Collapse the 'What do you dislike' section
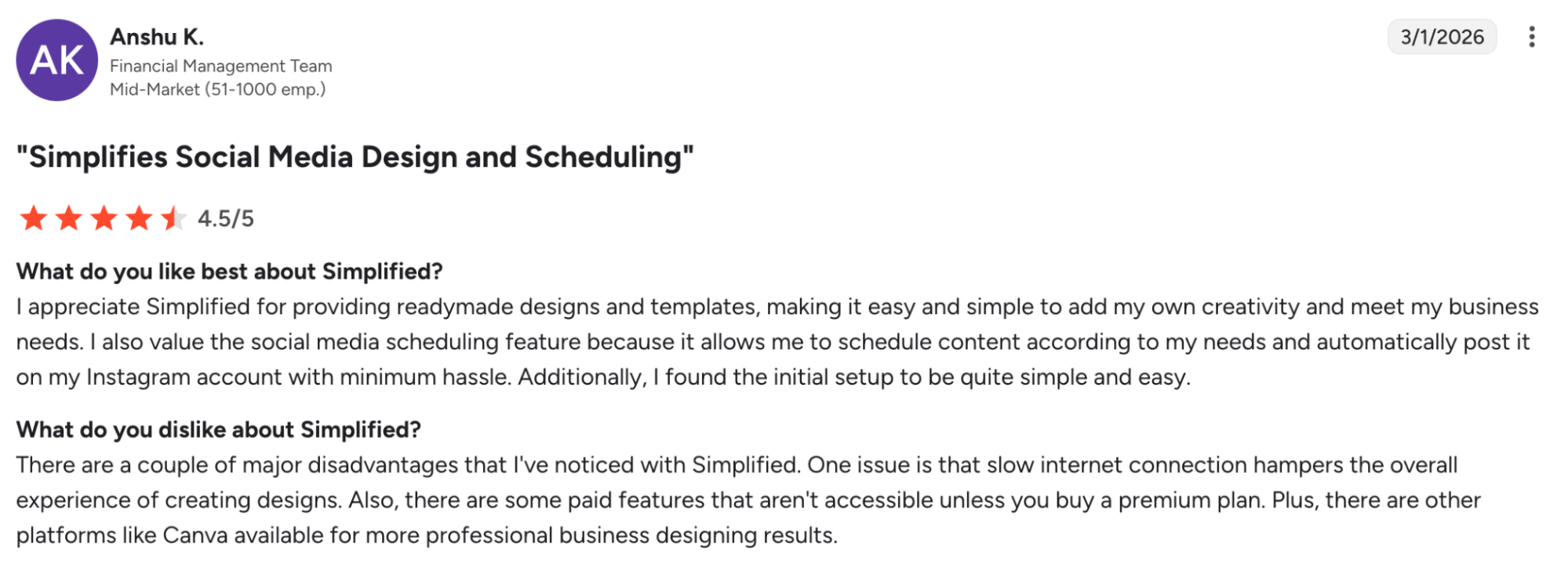Viewport: 1568px width, 566px height. 218,429
